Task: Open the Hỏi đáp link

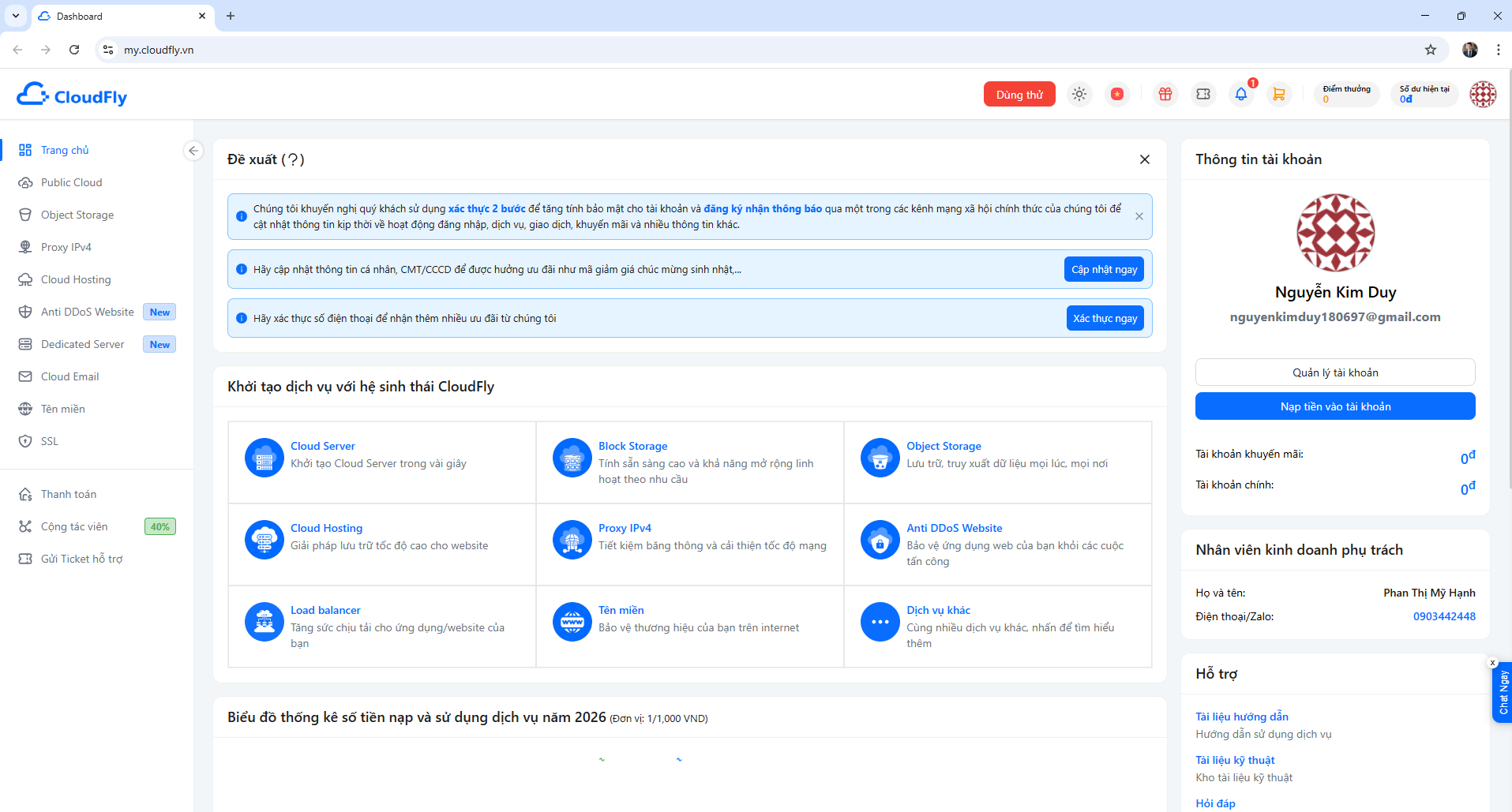Action: pyautogui.click(x=1215, y=803)
